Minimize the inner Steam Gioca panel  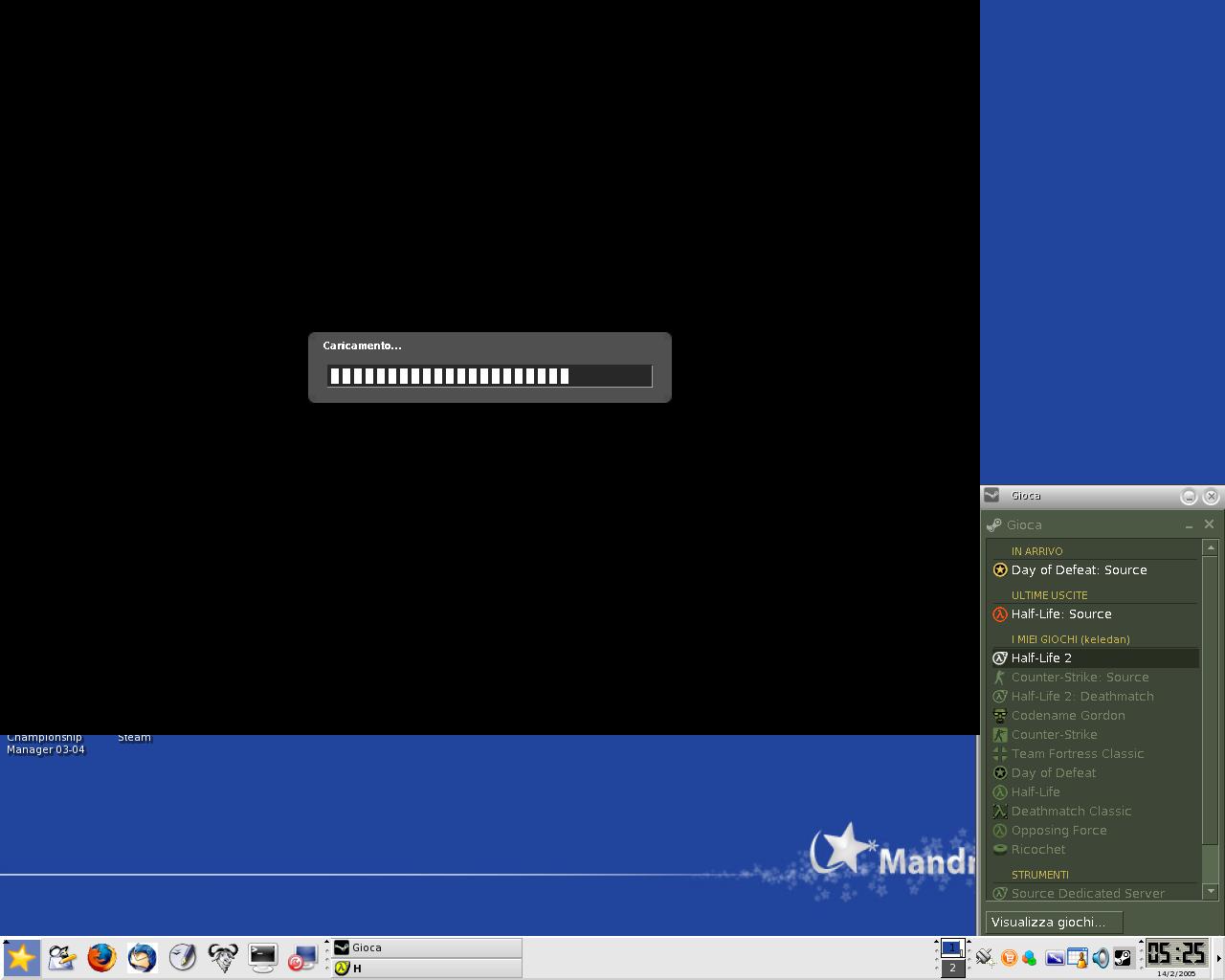coord(1189,525)
